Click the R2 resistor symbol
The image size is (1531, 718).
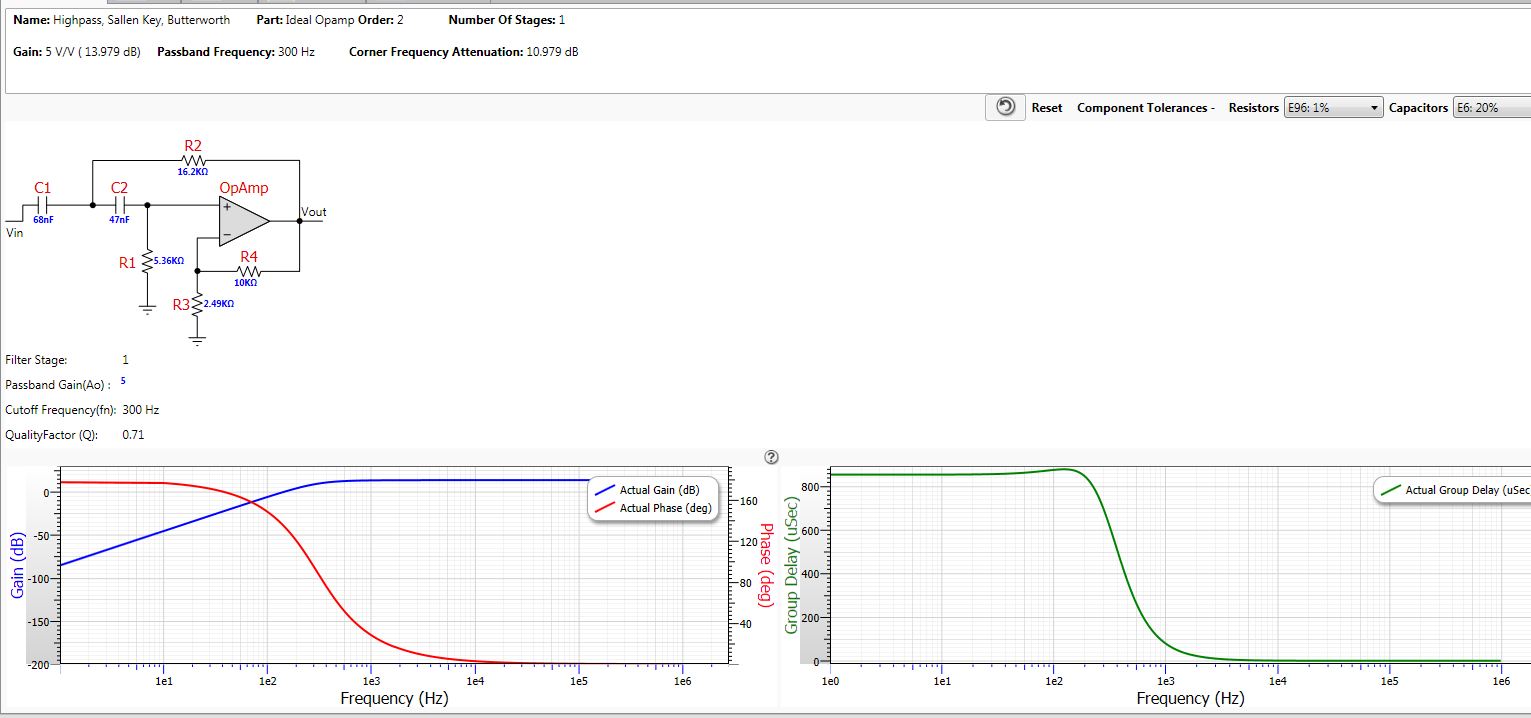click(x=193, y=160)
